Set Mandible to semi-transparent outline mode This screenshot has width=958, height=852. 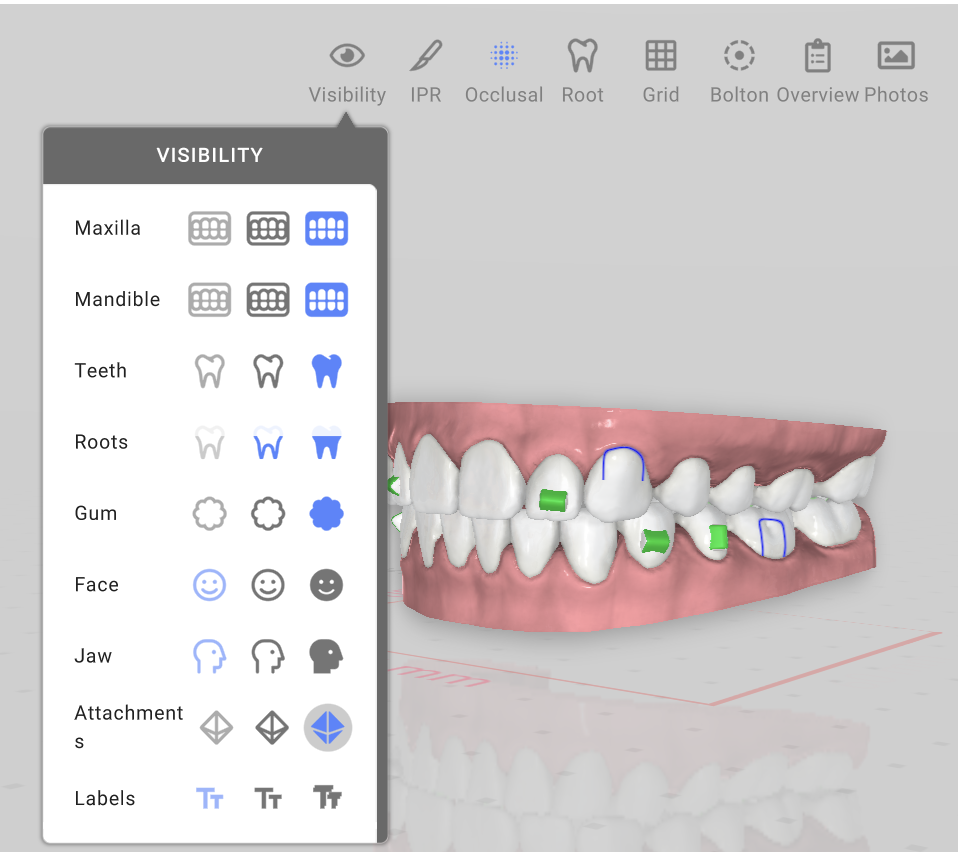268,300
